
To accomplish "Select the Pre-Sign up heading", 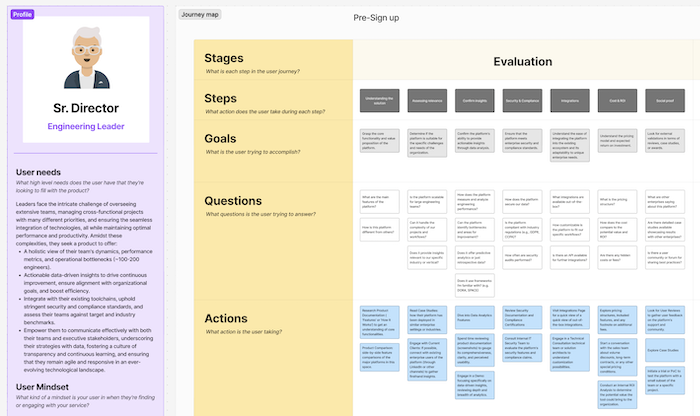I will coord(376,18).
